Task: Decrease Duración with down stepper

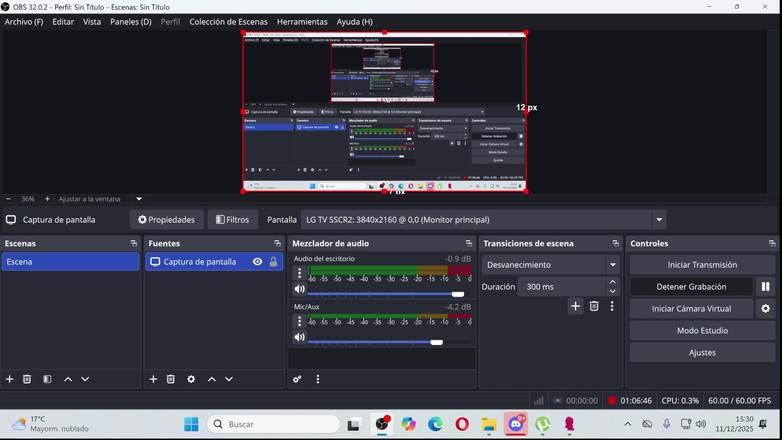Action: 613,291
